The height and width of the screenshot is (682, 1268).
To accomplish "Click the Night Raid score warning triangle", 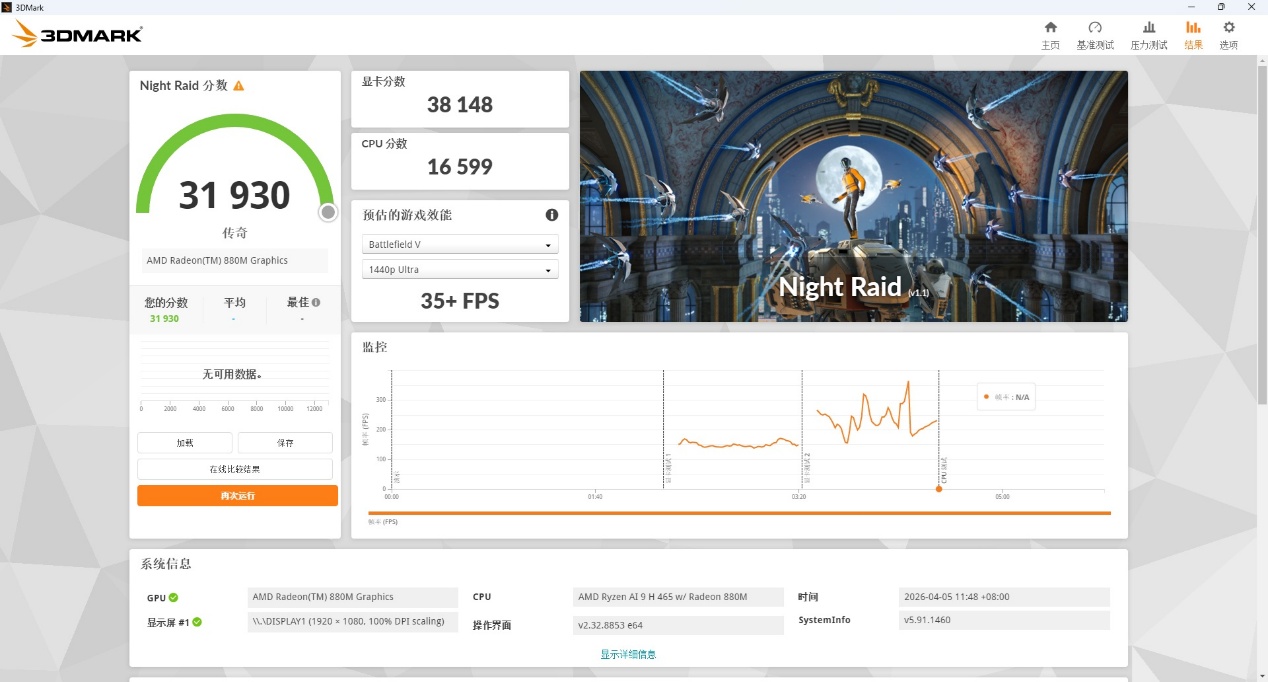I will pos(238,86).
